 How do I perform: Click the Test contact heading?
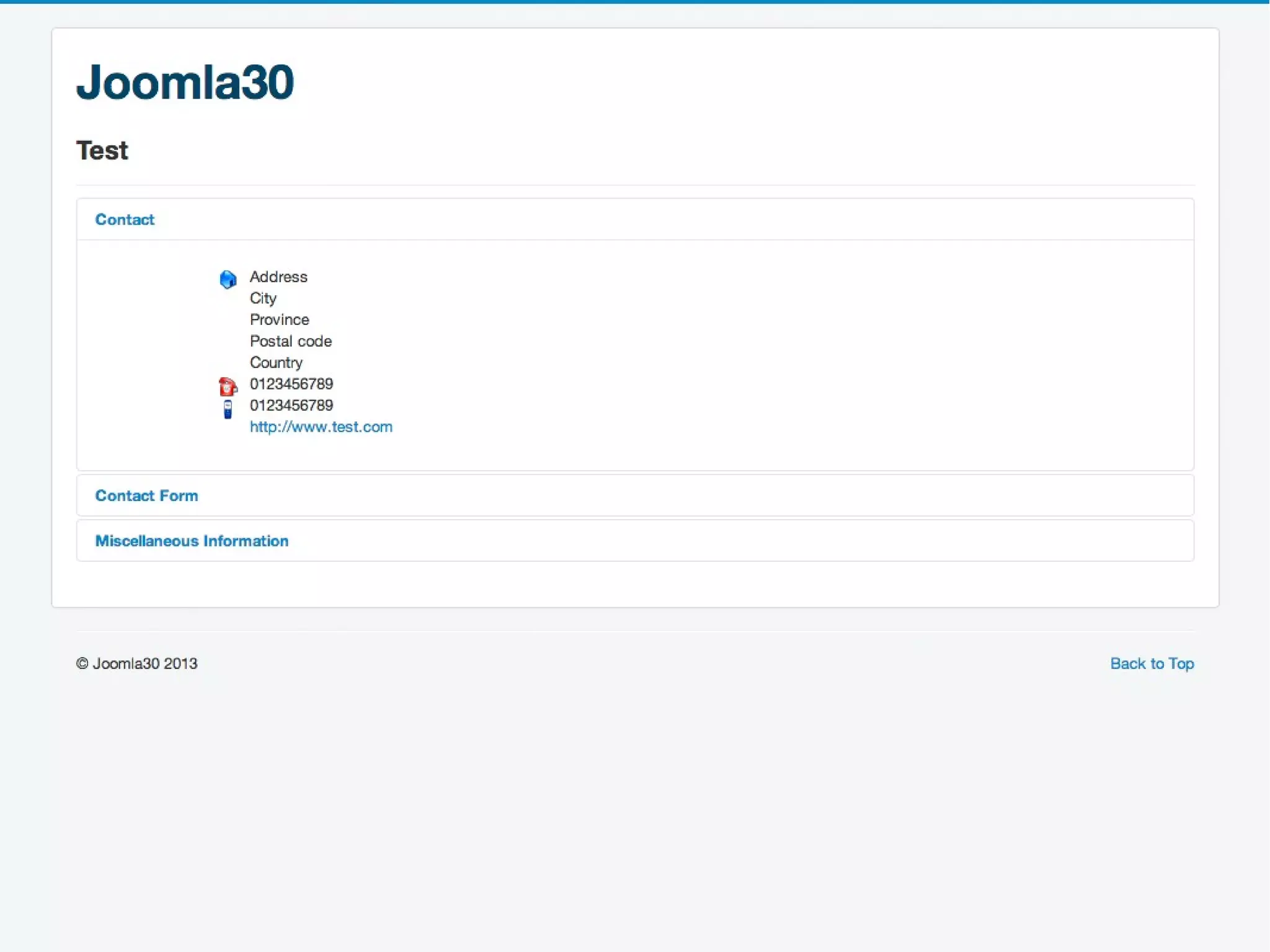point(102,151)
